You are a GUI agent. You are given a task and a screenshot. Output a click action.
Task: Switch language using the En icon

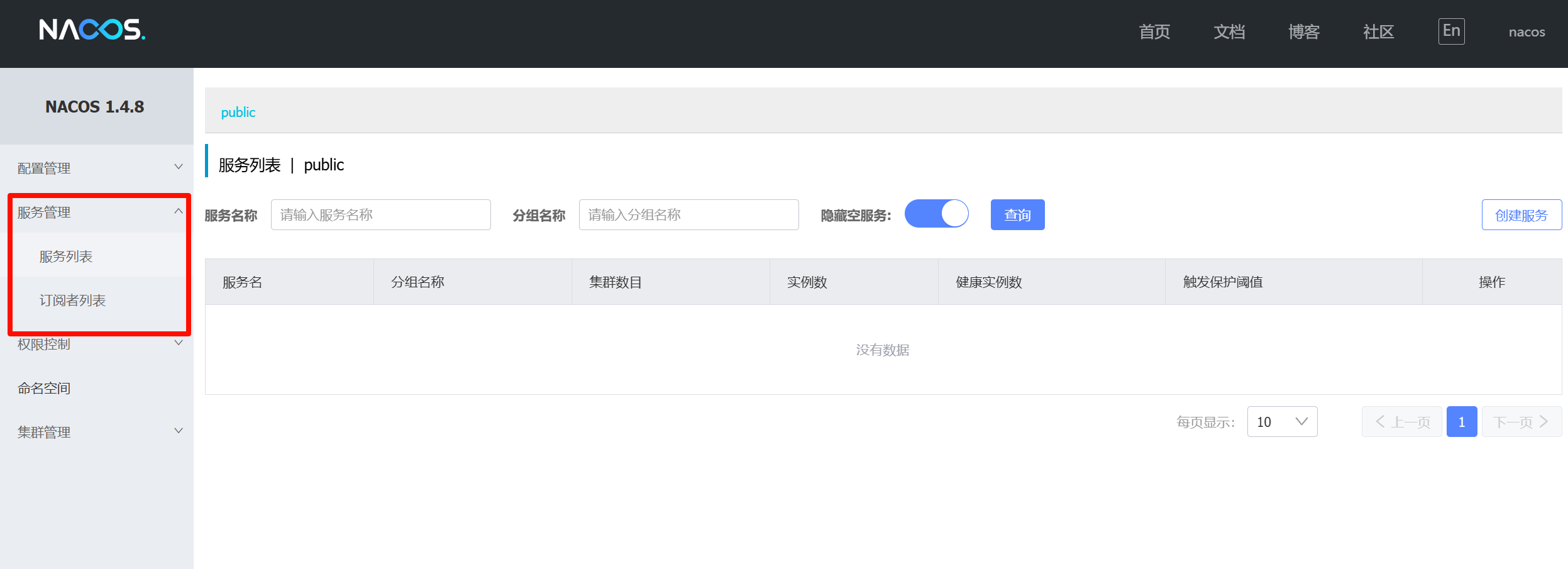click(1451, 30)
